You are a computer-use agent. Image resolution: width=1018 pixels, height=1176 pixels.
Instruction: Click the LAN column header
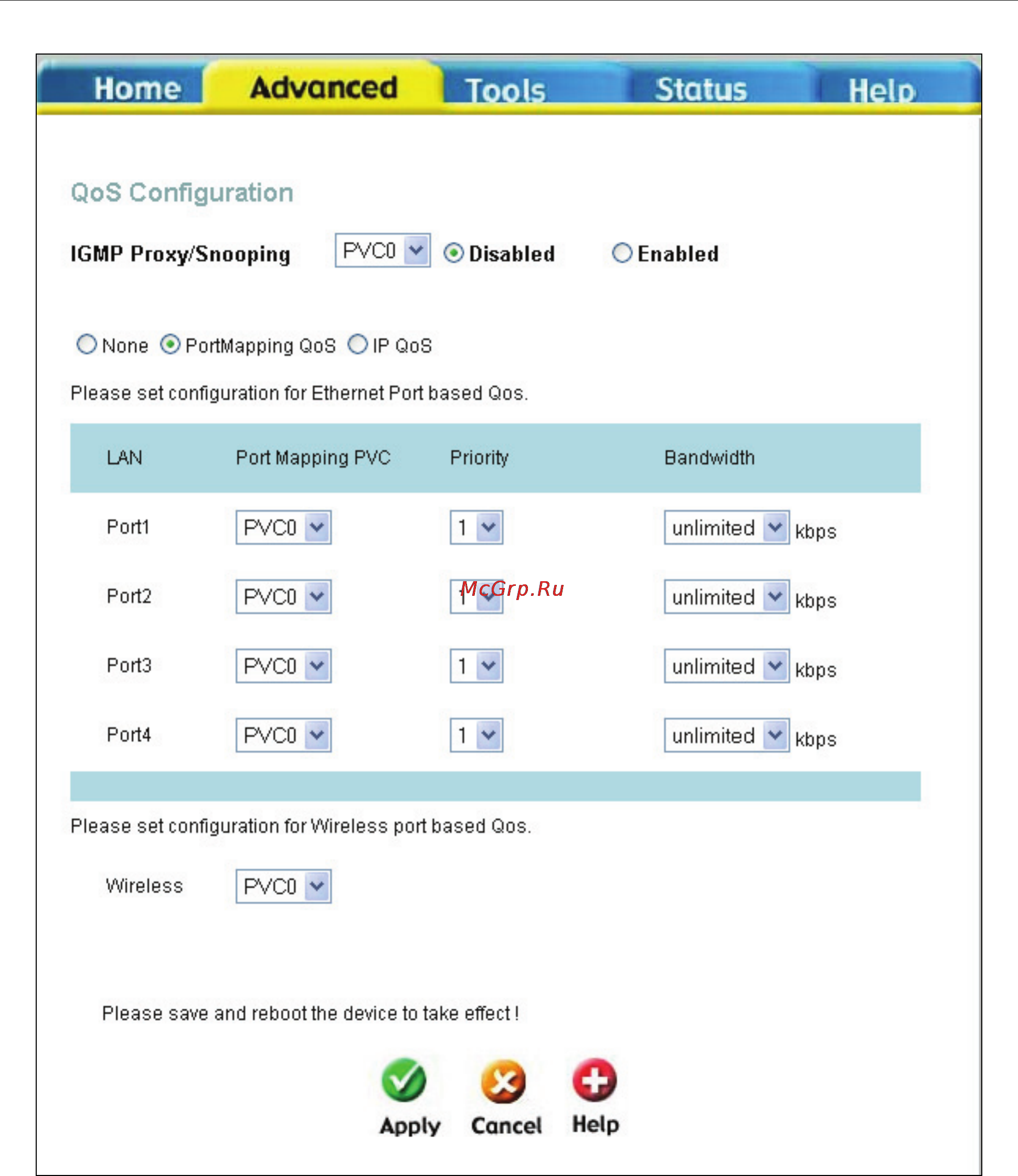pyautogui.click(x=124, y=457)
